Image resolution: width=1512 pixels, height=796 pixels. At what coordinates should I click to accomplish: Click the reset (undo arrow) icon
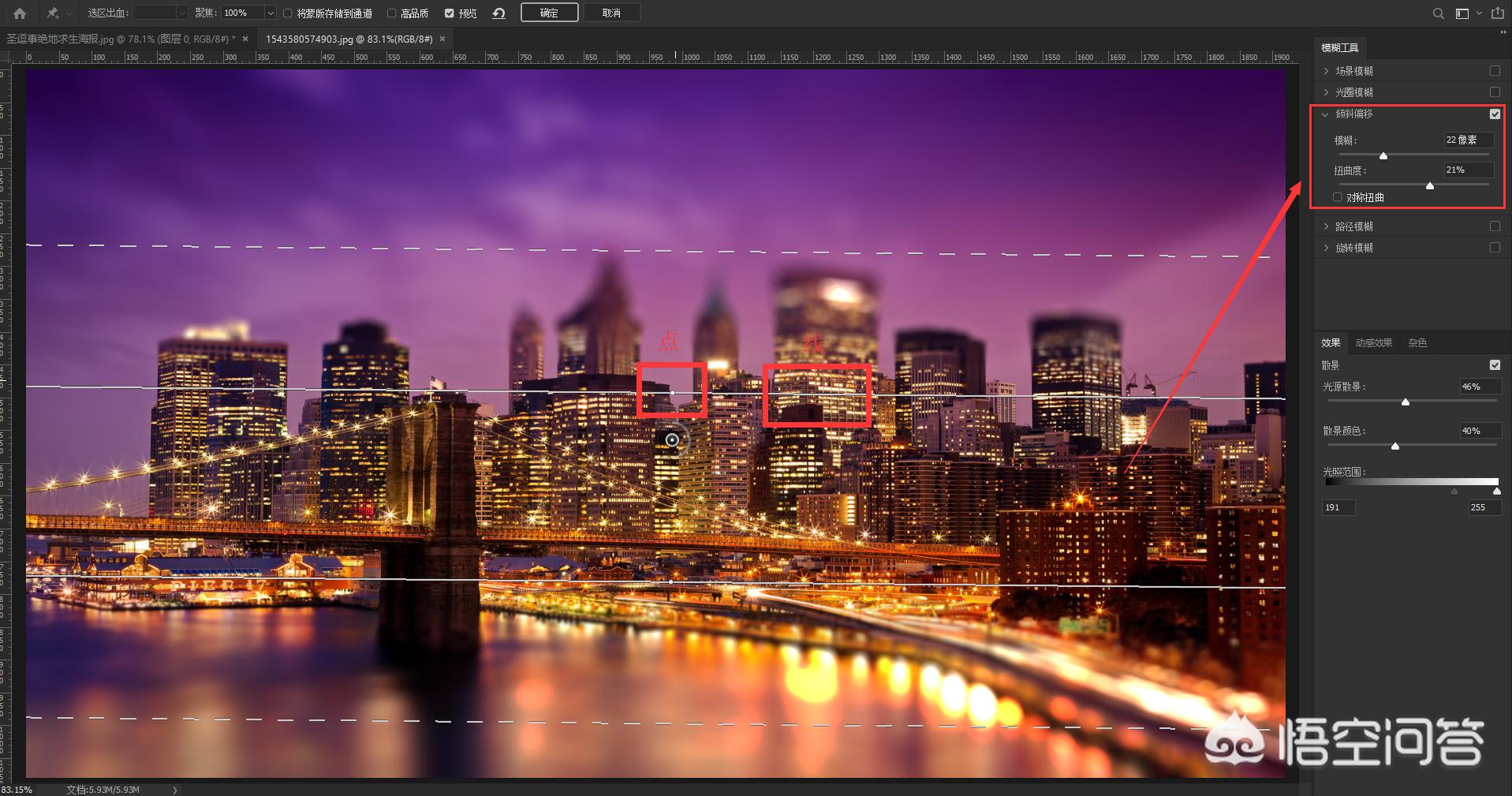(x=498, y=13)
